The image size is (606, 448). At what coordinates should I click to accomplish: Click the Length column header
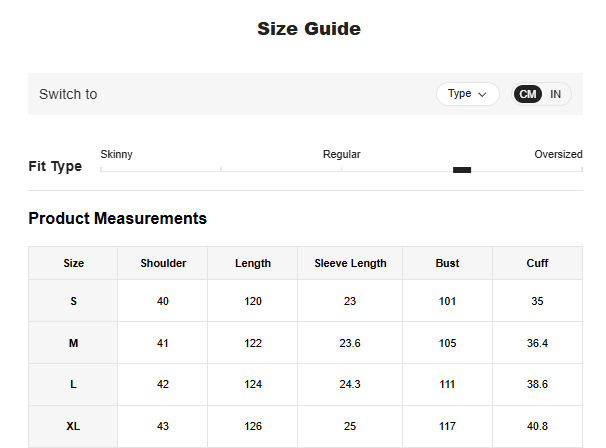click(x=253, y=263)
